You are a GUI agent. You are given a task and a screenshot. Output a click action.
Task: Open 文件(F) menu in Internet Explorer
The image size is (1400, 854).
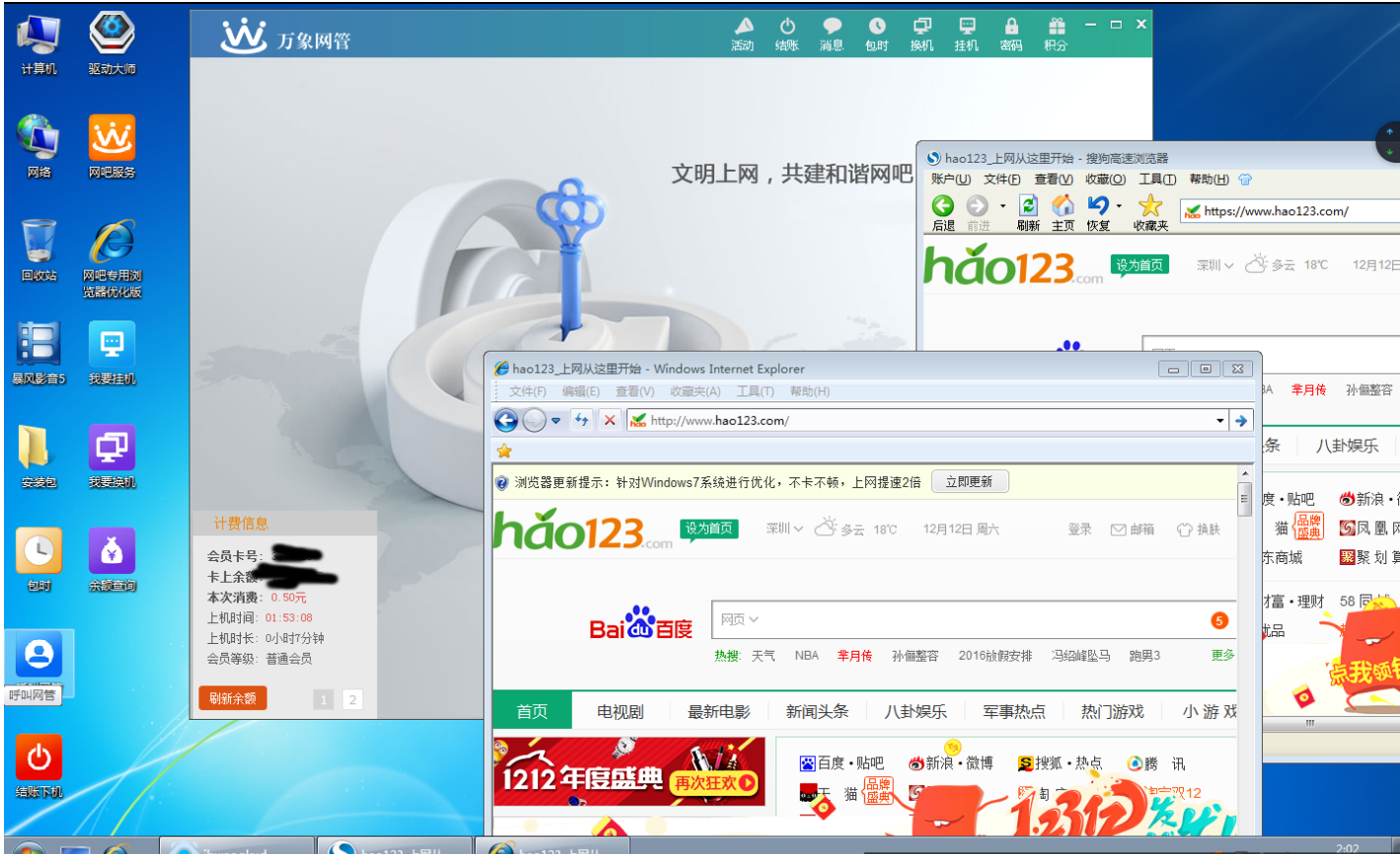click(x=528, y=391)
